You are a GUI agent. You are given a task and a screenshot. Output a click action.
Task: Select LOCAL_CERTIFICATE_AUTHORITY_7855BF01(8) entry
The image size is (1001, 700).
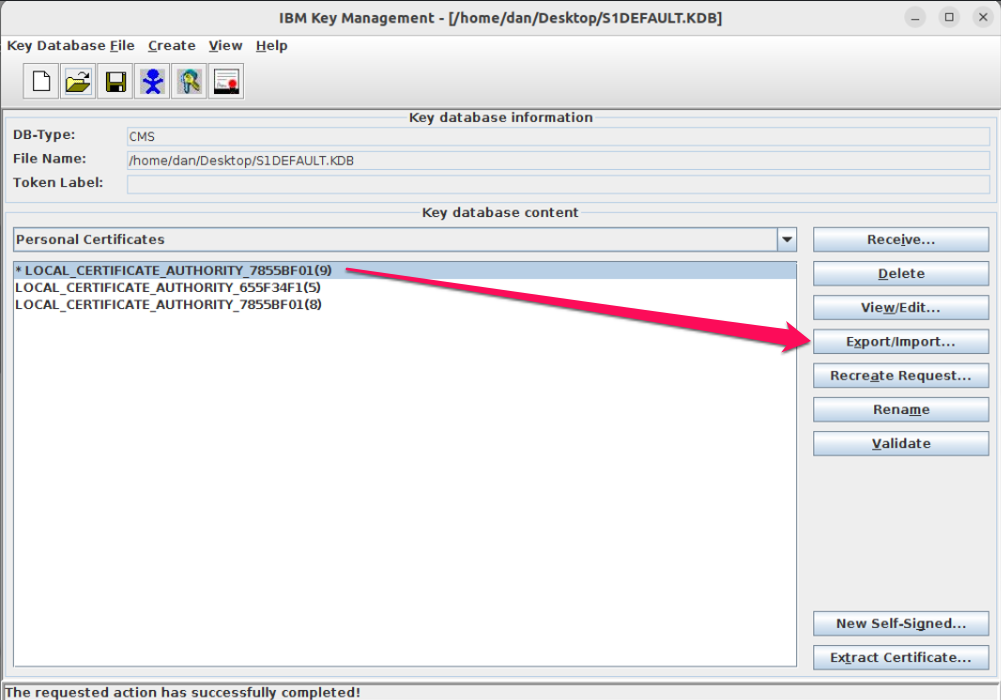(168, 304)
